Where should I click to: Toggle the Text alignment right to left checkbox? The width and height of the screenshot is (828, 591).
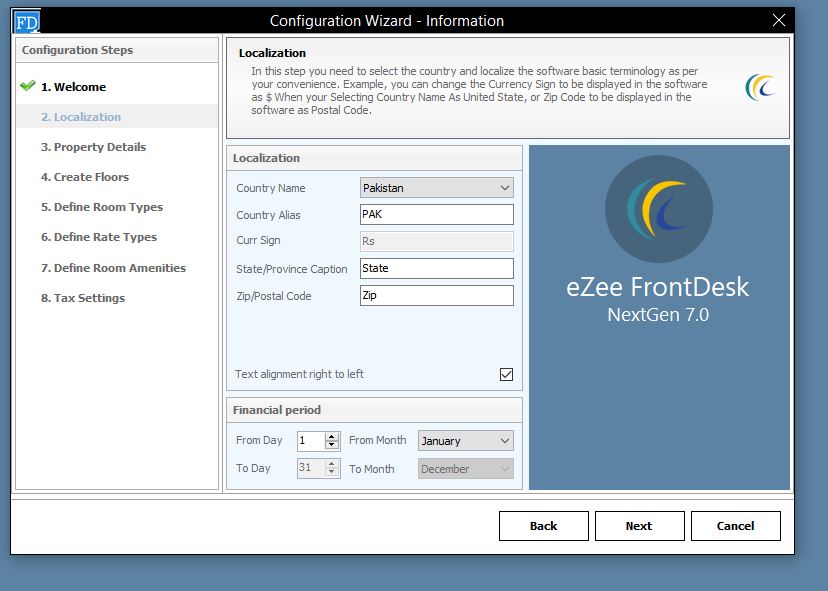[x=506, y=374]
